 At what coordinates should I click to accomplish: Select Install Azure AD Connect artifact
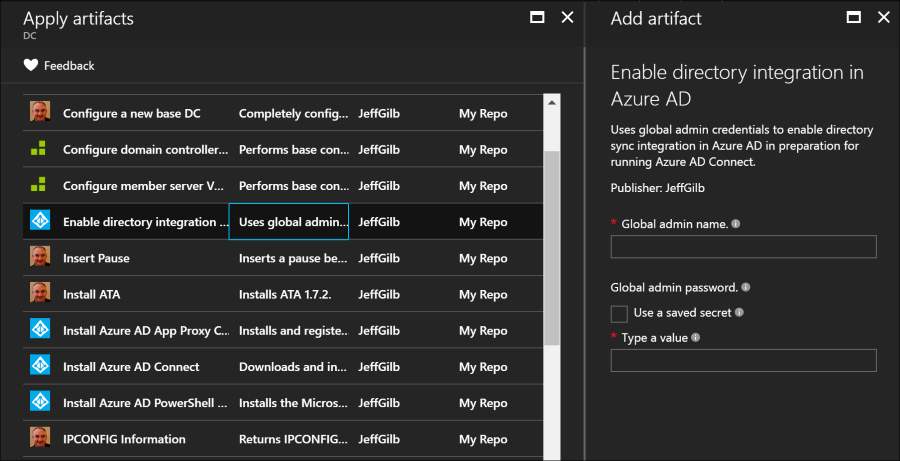(x=131, y=367)
